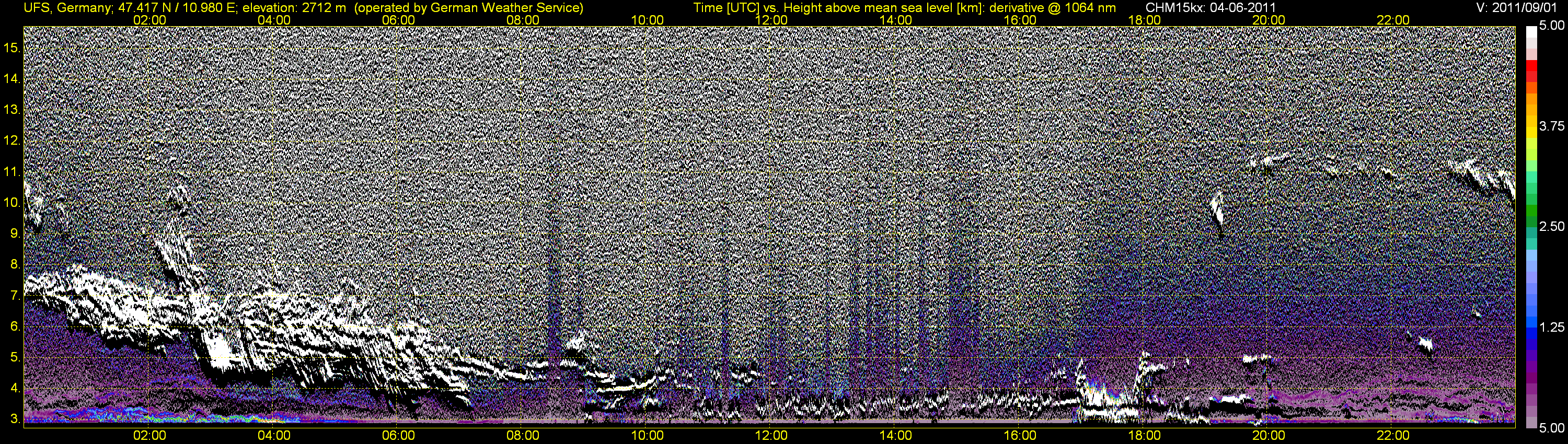Select the 02:00 label on the bottom time axis
Screen dimensions: 1568x444
pos(149,436)
